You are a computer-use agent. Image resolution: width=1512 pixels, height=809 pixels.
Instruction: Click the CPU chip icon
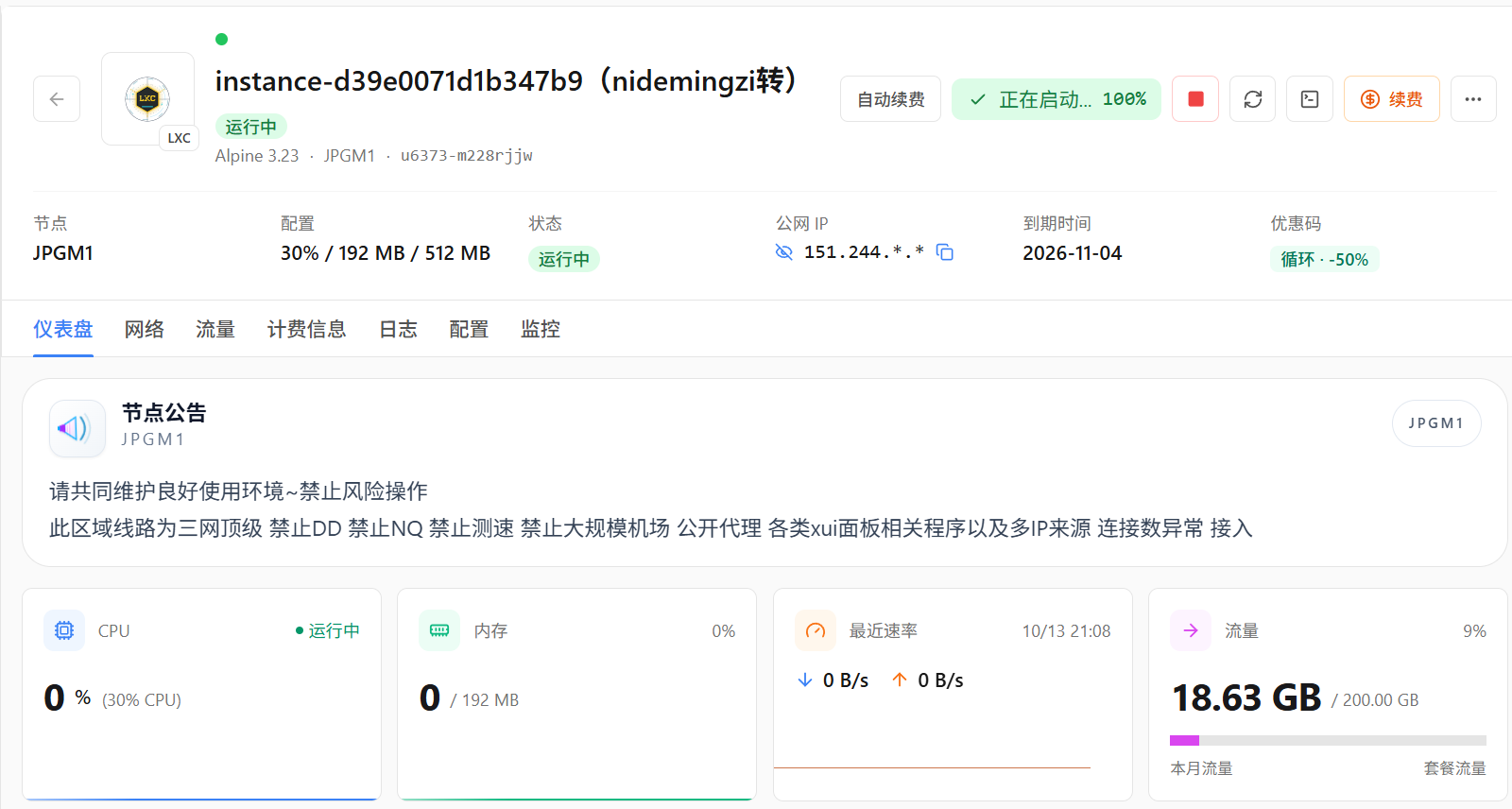point(64,630)
